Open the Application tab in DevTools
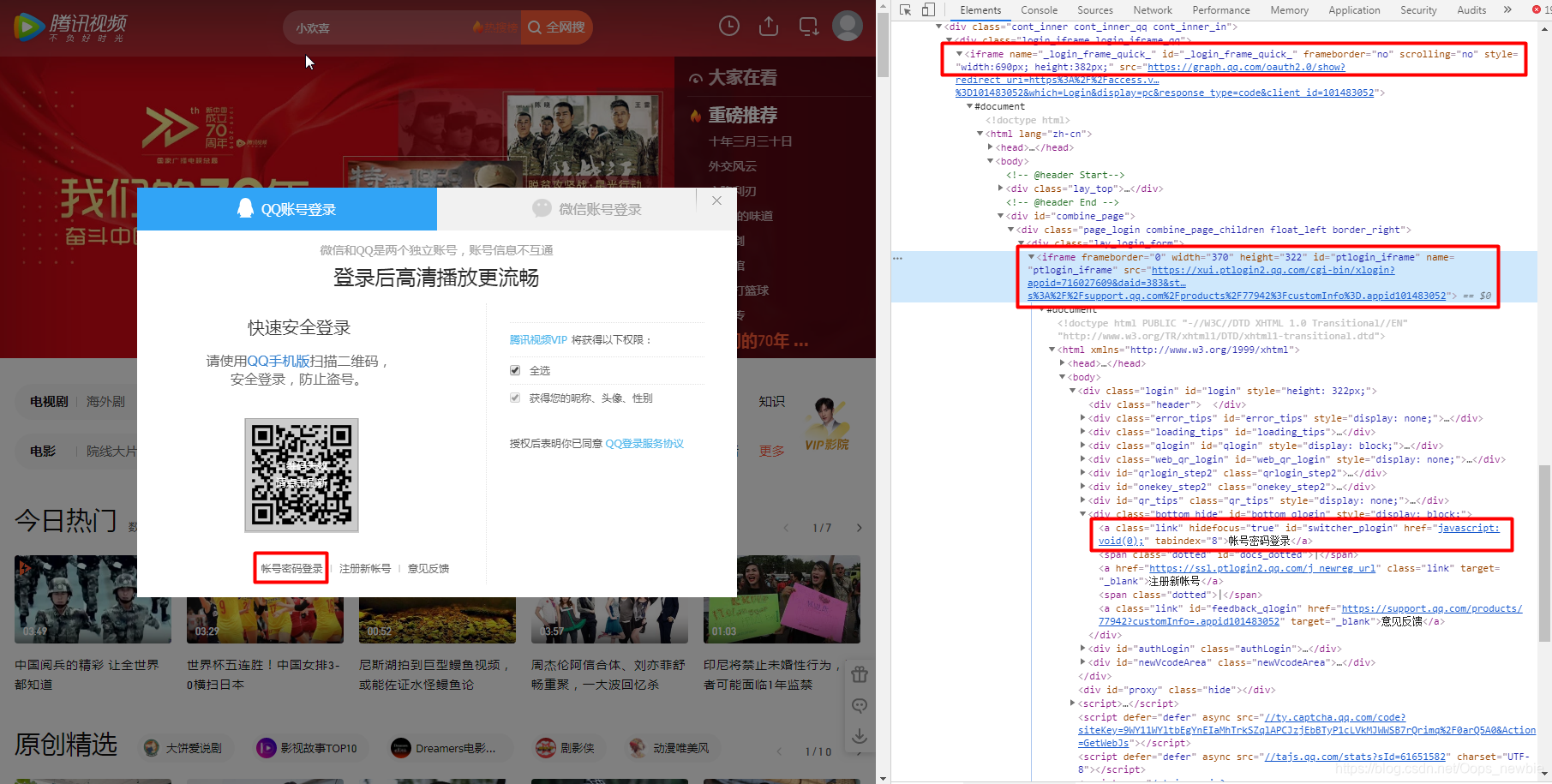This screenshot has width=1552, height=784. (x=1354, y=10)
